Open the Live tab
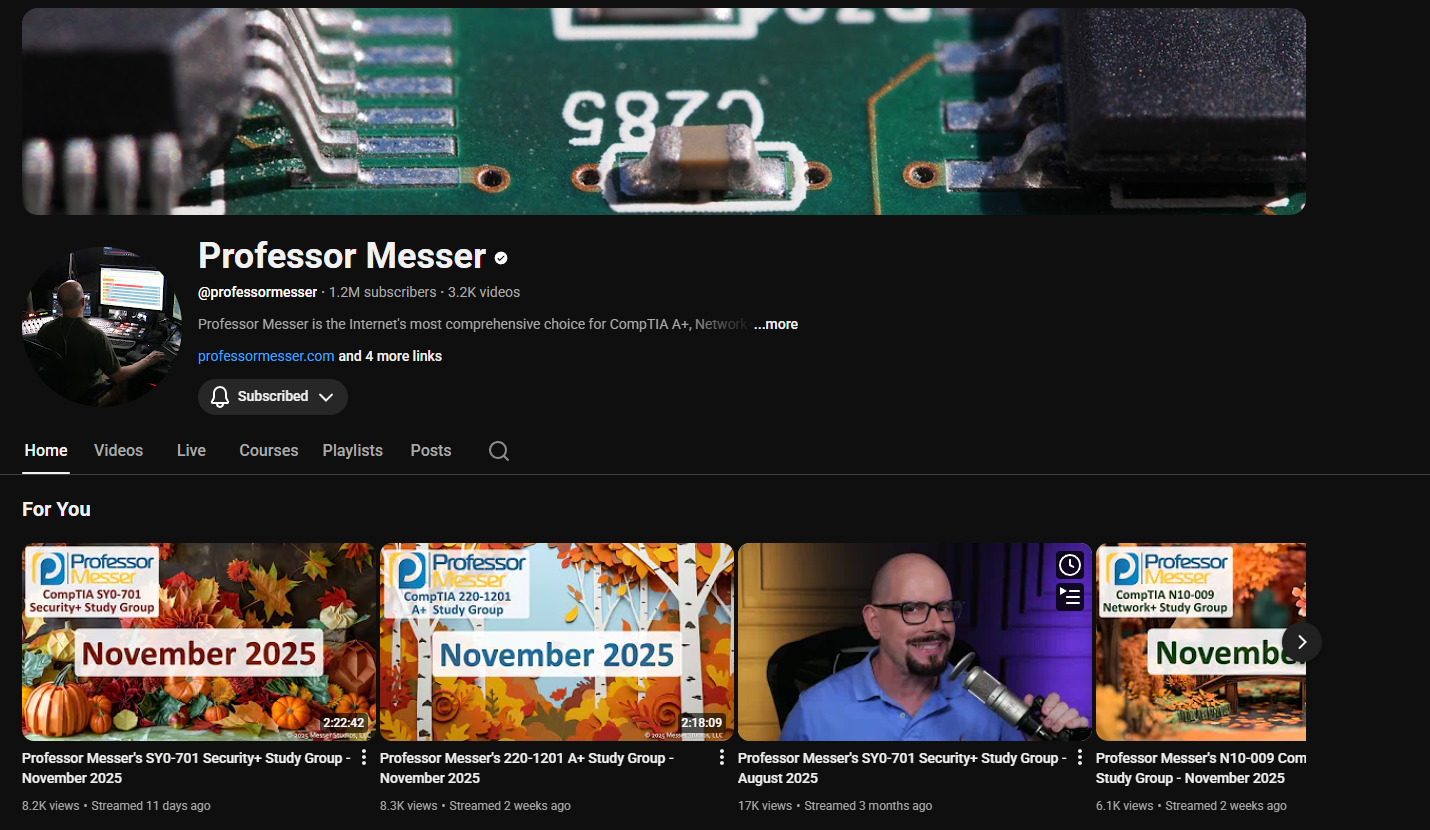This screenshot has height=830, width=1430. [x=191, y=451]
